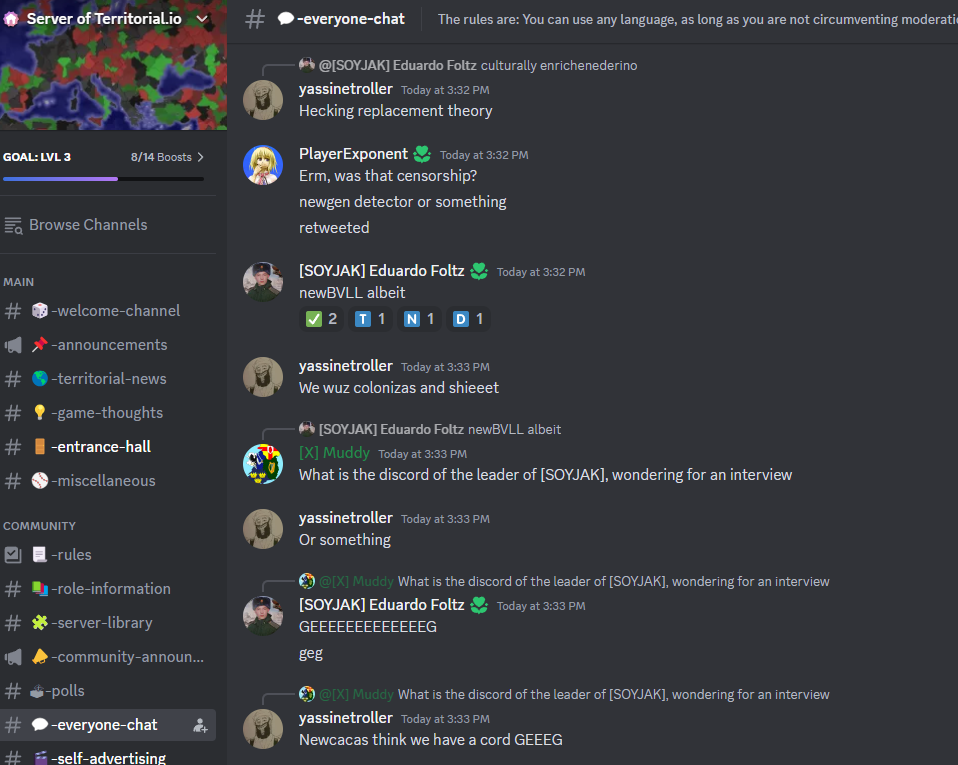Click PlayerExponent's avatar image

click(x=263, y=165)
